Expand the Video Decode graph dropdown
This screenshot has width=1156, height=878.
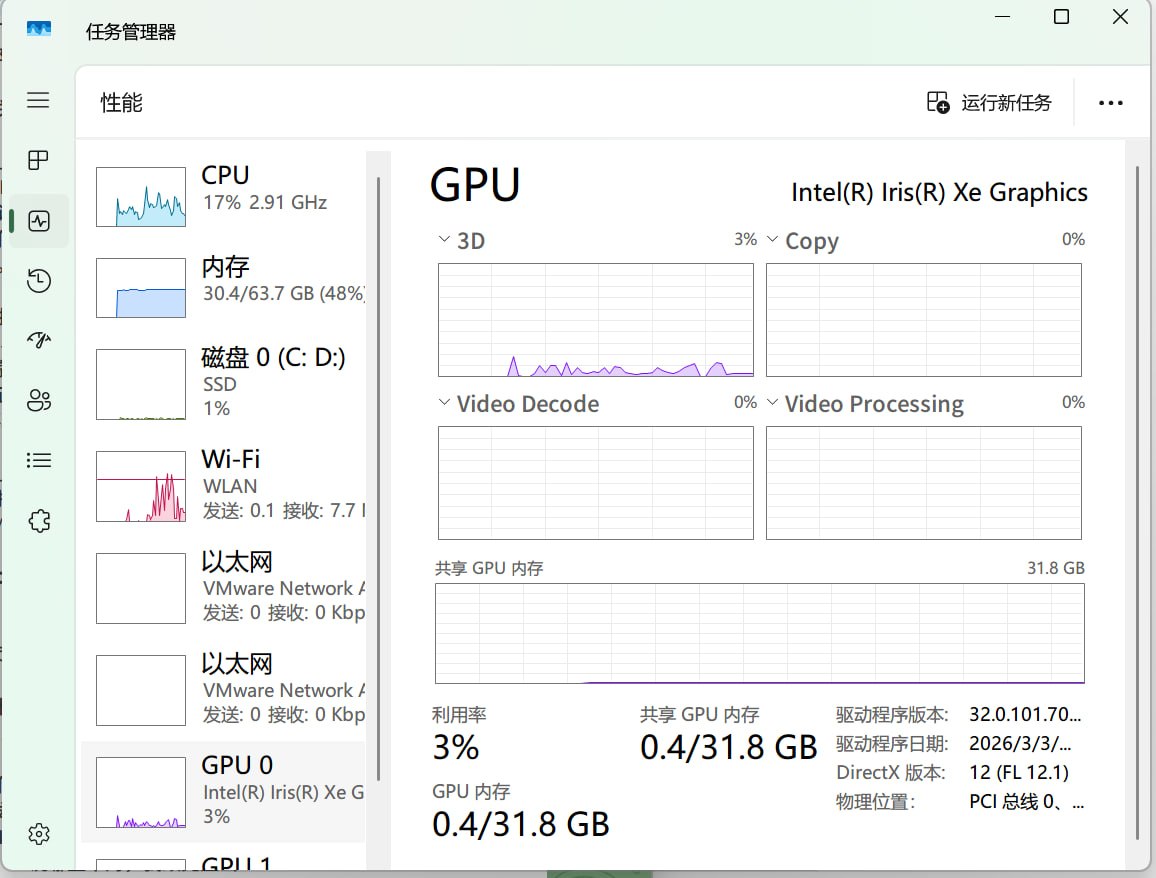point(444,403)
